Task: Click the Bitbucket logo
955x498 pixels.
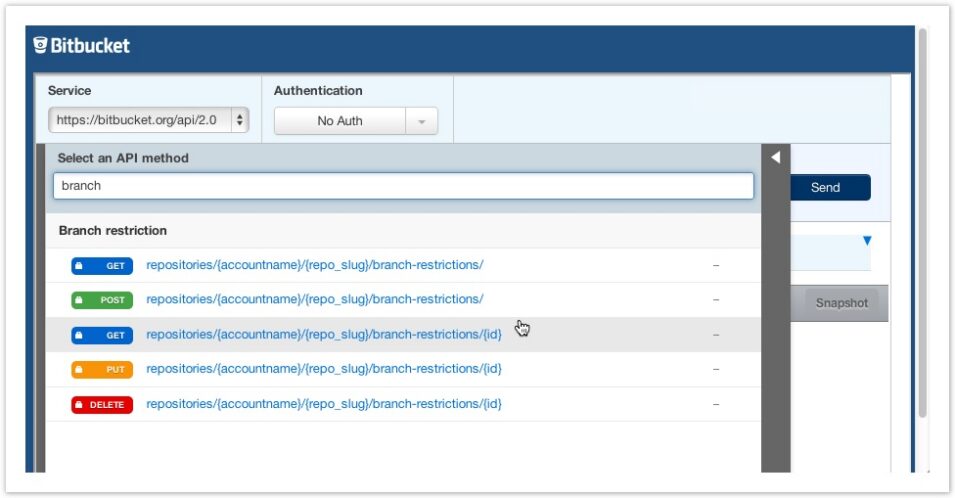Action: click(82, 46)
